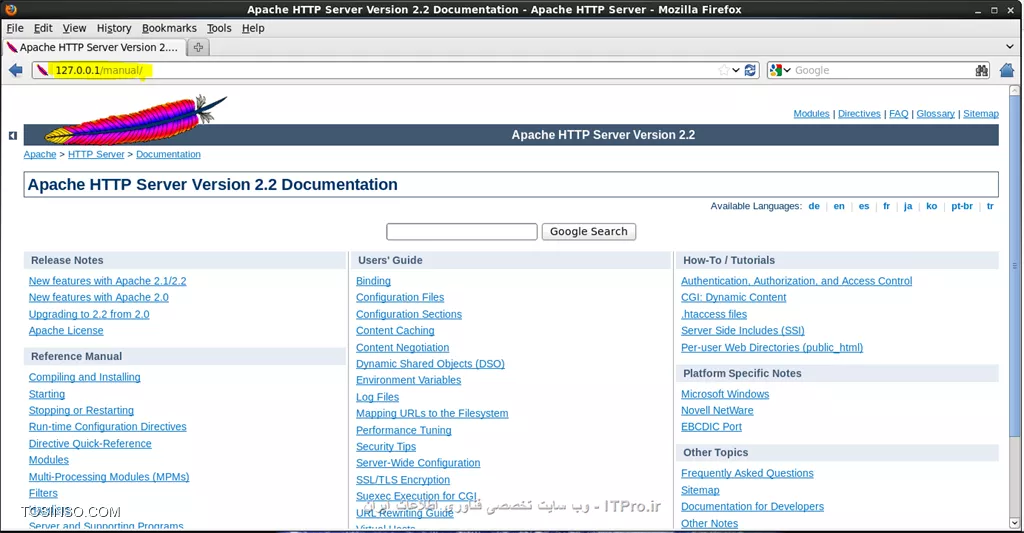Image resolution: width=1024 pixels, height=533 pixels.
Task: Open Authentication, Authorization, and Access Control link
Action: click(797, 281)
